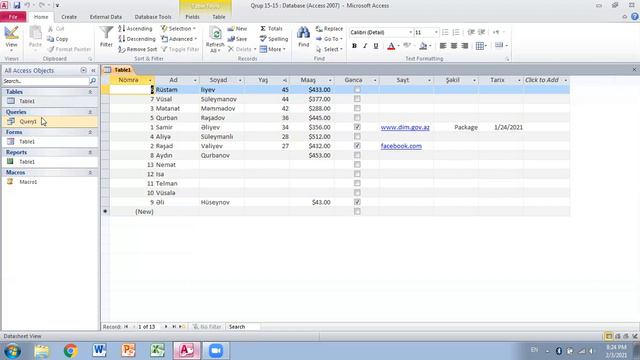Click the Replace command
This screenshot has width=640, height=360.
329,29
